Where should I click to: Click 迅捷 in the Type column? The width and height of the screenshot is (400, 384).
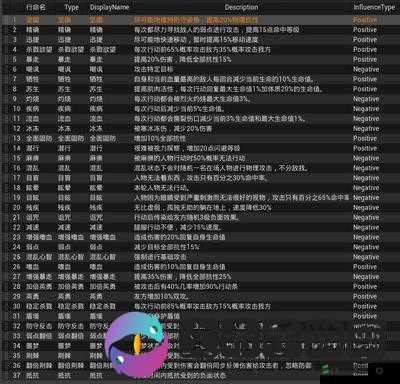tap(64, 40)
